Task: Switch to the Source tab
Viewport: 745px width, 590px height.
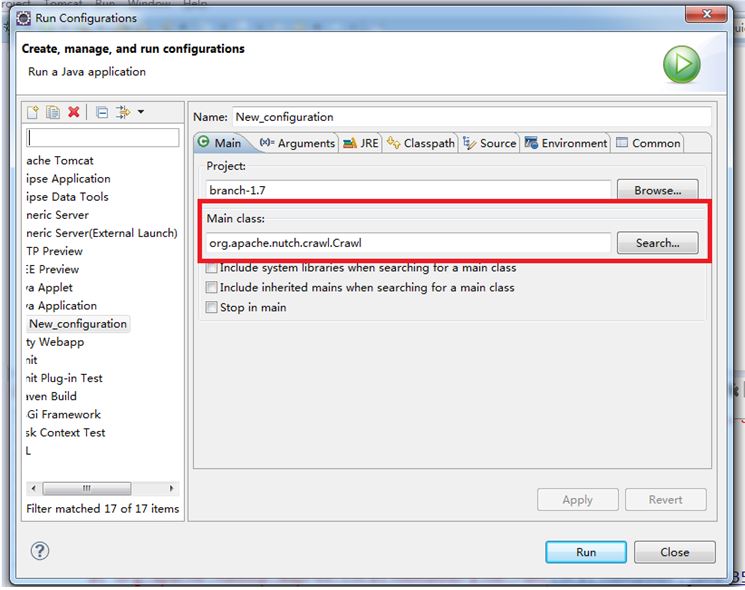Action: click(489, 143)
